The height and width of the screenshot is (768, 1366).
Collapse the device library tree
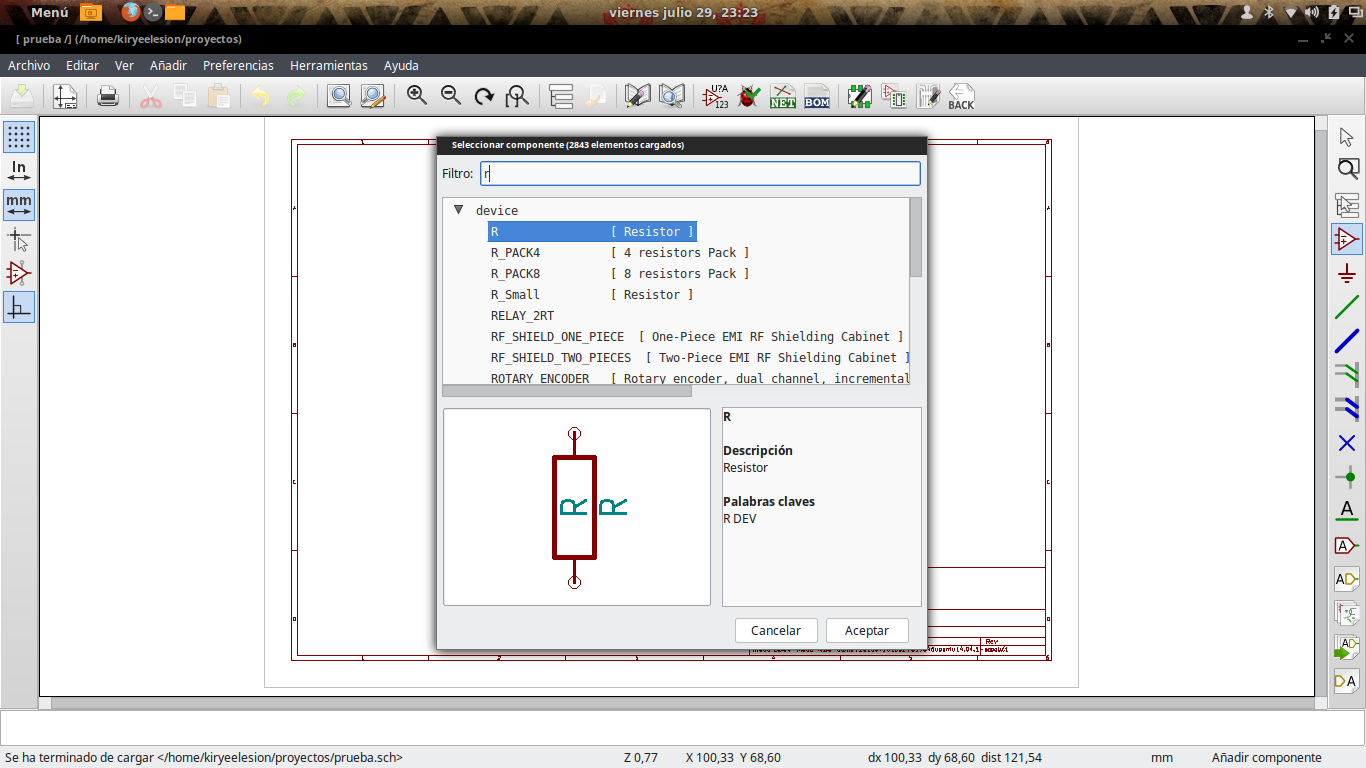[459, 210]
